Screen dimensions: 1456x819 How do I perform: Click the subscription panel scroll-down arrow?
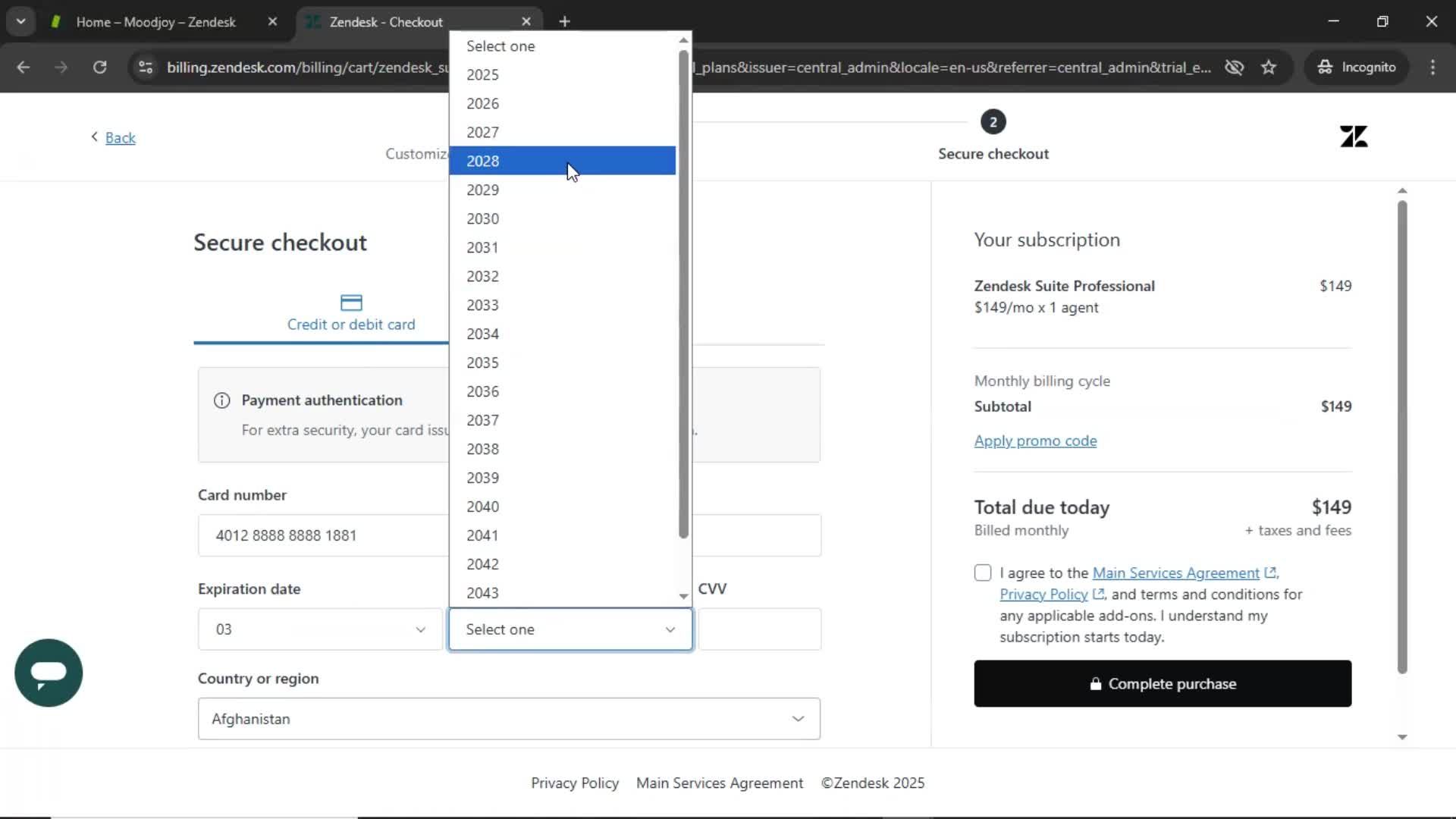(x=1402, y=737)
